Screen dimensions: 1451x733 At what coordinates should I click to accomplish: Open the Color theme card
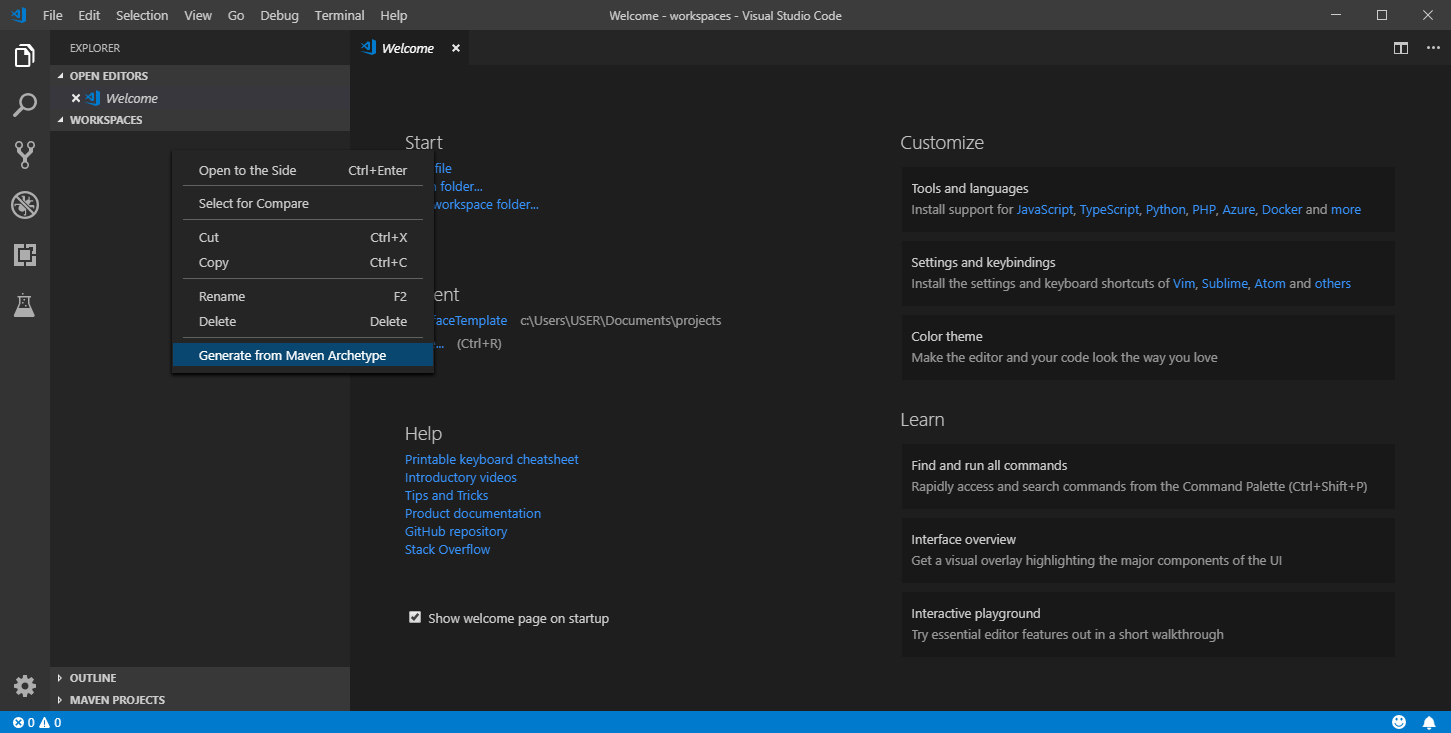(1148, 347)
